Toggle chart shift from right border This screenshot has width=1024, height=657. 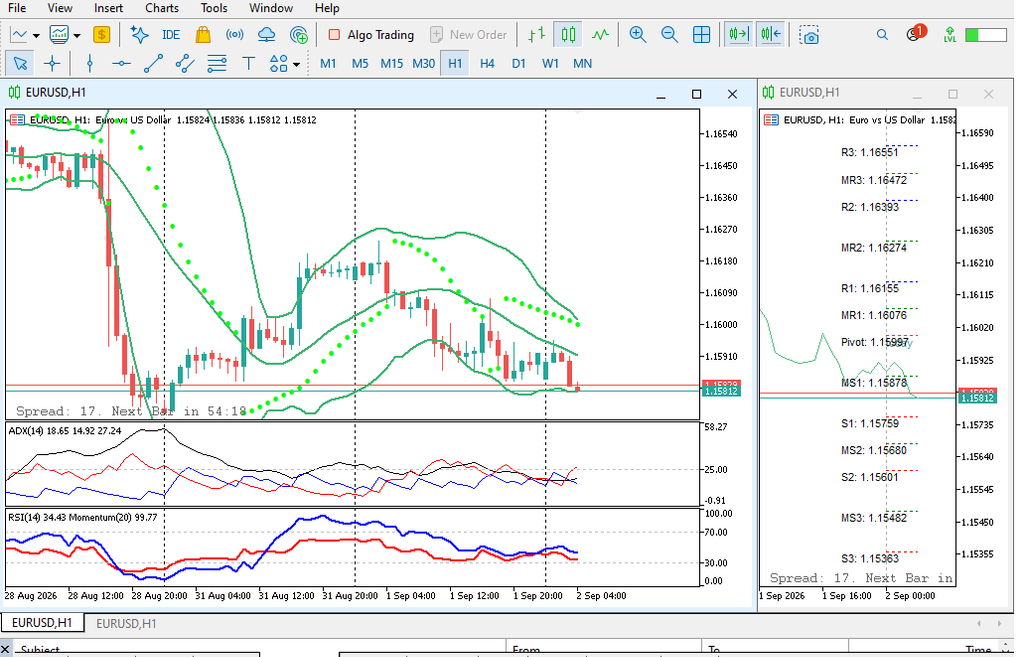tap(771, 35)
